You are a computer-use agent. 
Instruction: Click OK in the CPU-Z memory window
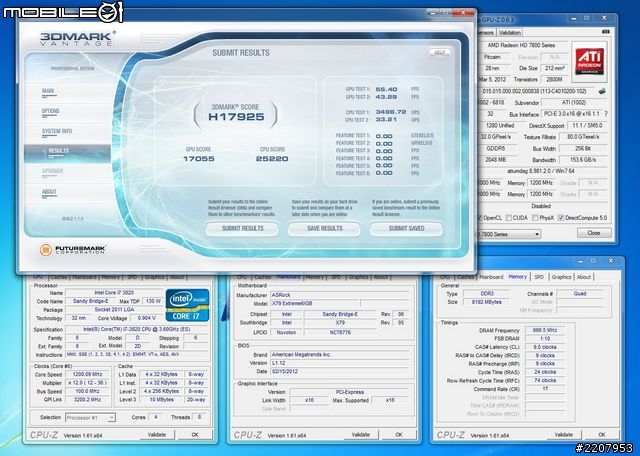(x=602, y=435)
